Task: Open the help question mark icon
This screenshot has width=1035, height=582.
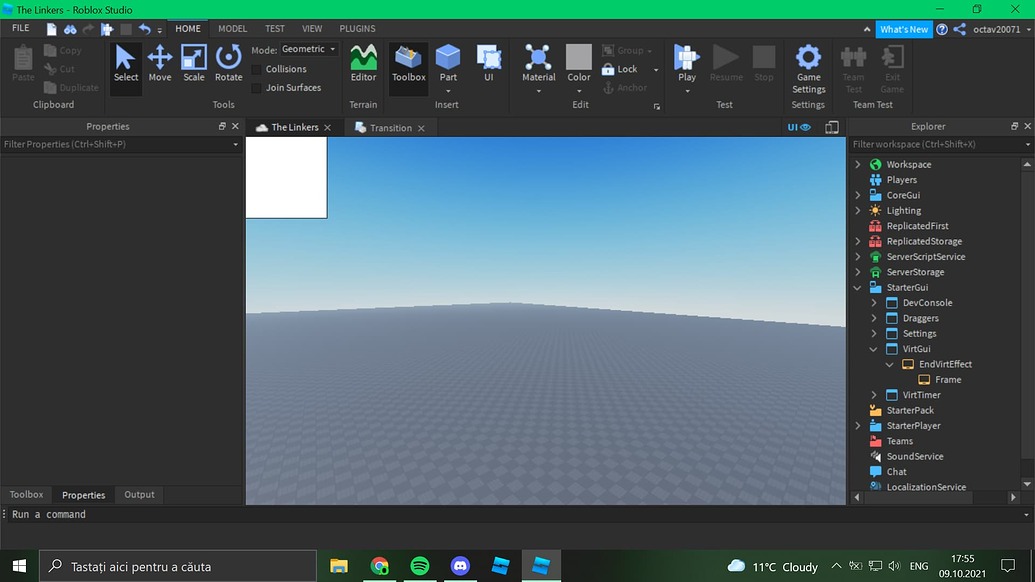Action: pyautogui.click(x=942, y=29)
